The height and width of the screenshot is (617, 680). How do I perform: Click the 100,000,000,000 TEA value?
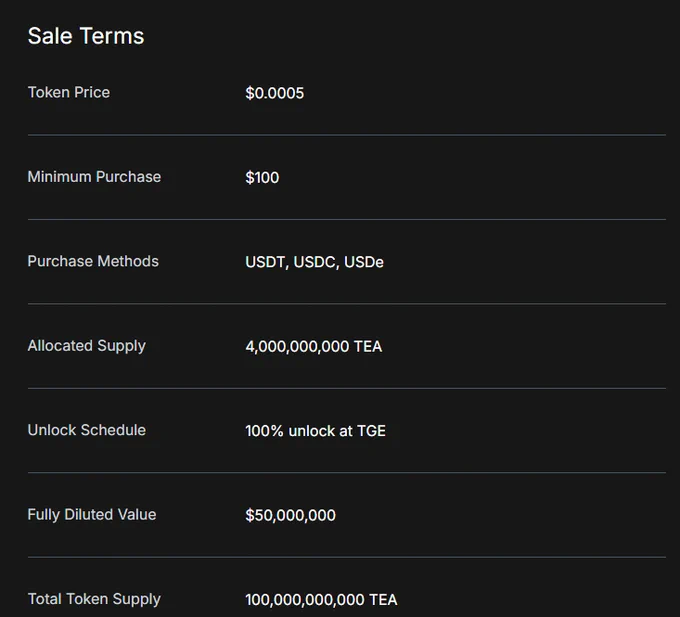pos(321,600)
